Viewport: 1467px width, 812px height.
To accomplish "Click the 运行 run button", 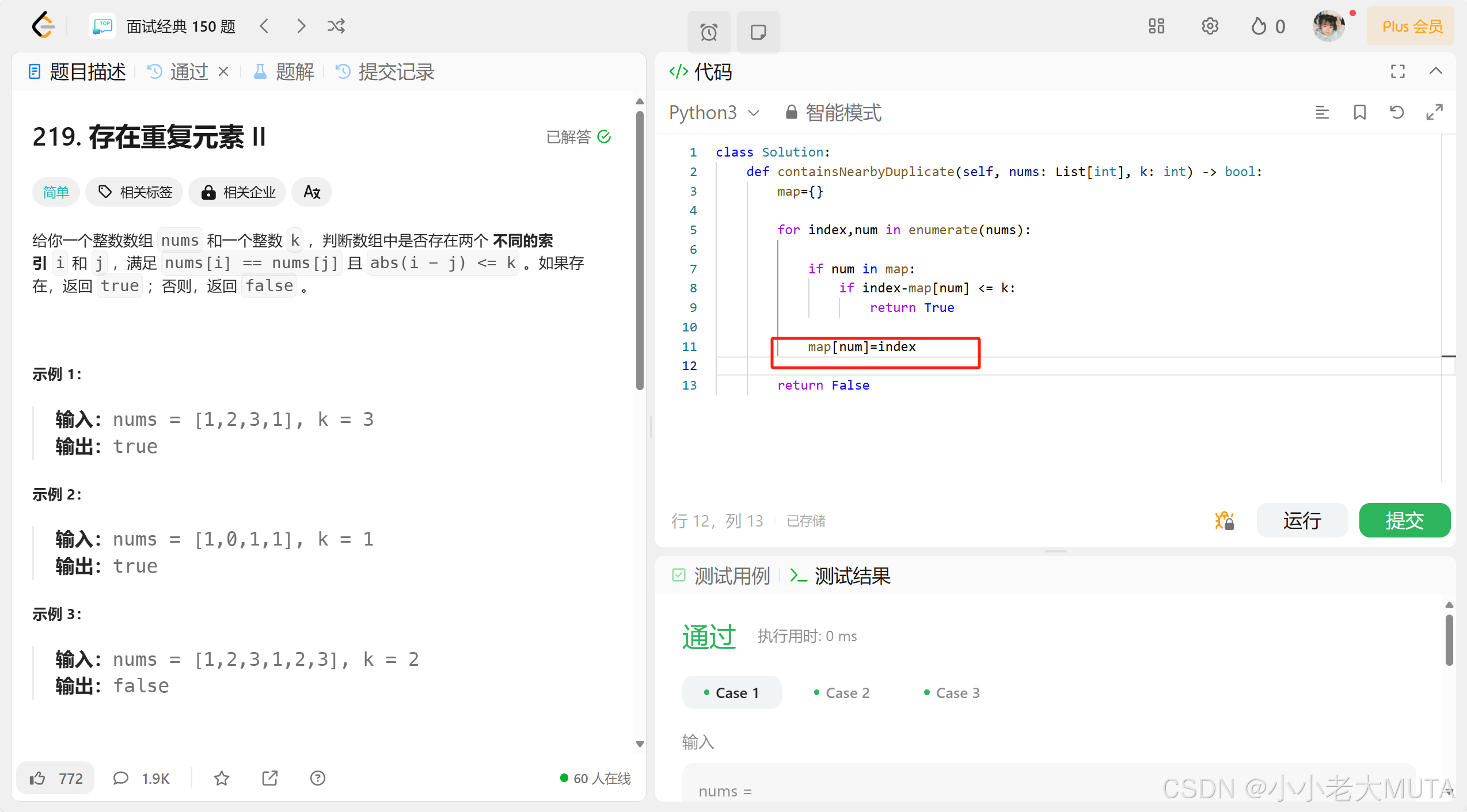I will [1301, 520].
